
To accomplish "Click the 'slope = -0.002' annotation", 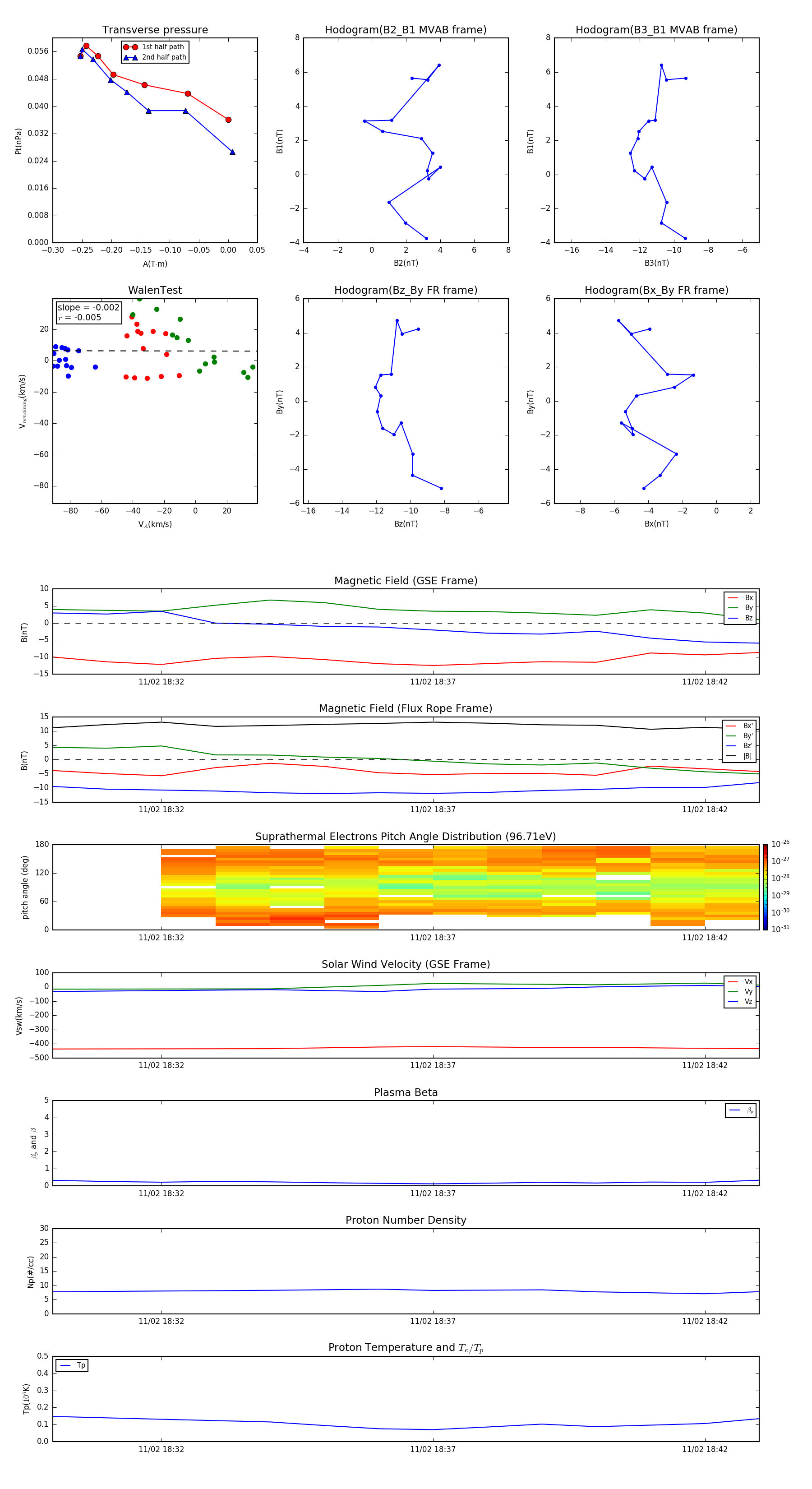I will coord(88,308).
